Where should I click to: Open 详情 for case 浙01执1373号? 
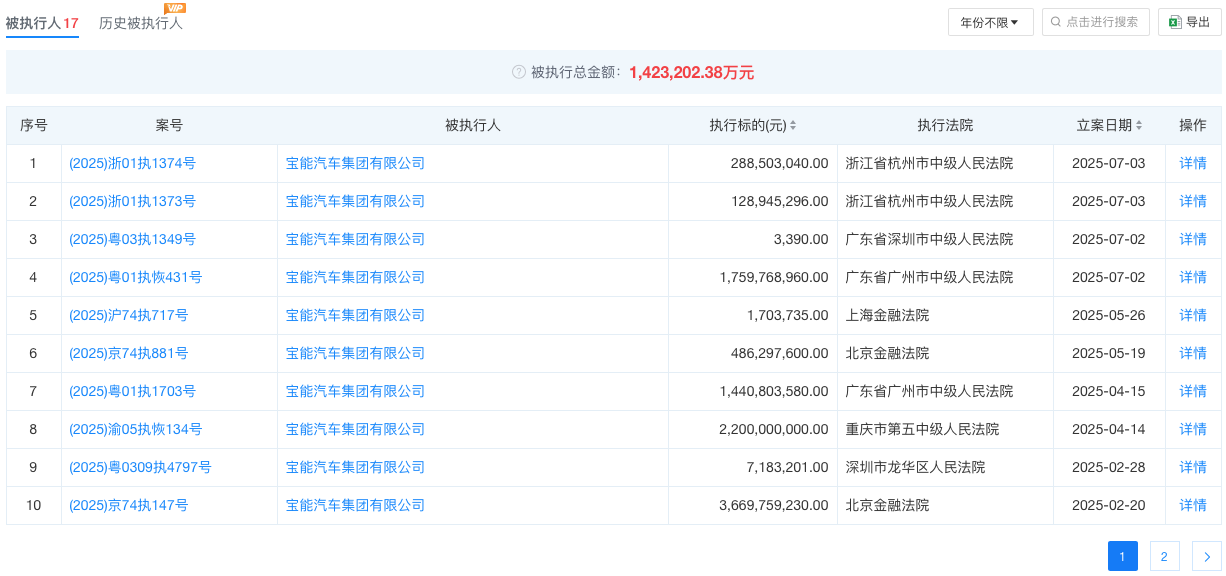1193,201
